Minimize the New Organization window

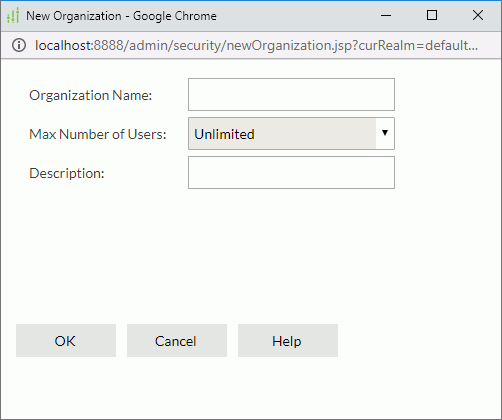coord(386,15)
